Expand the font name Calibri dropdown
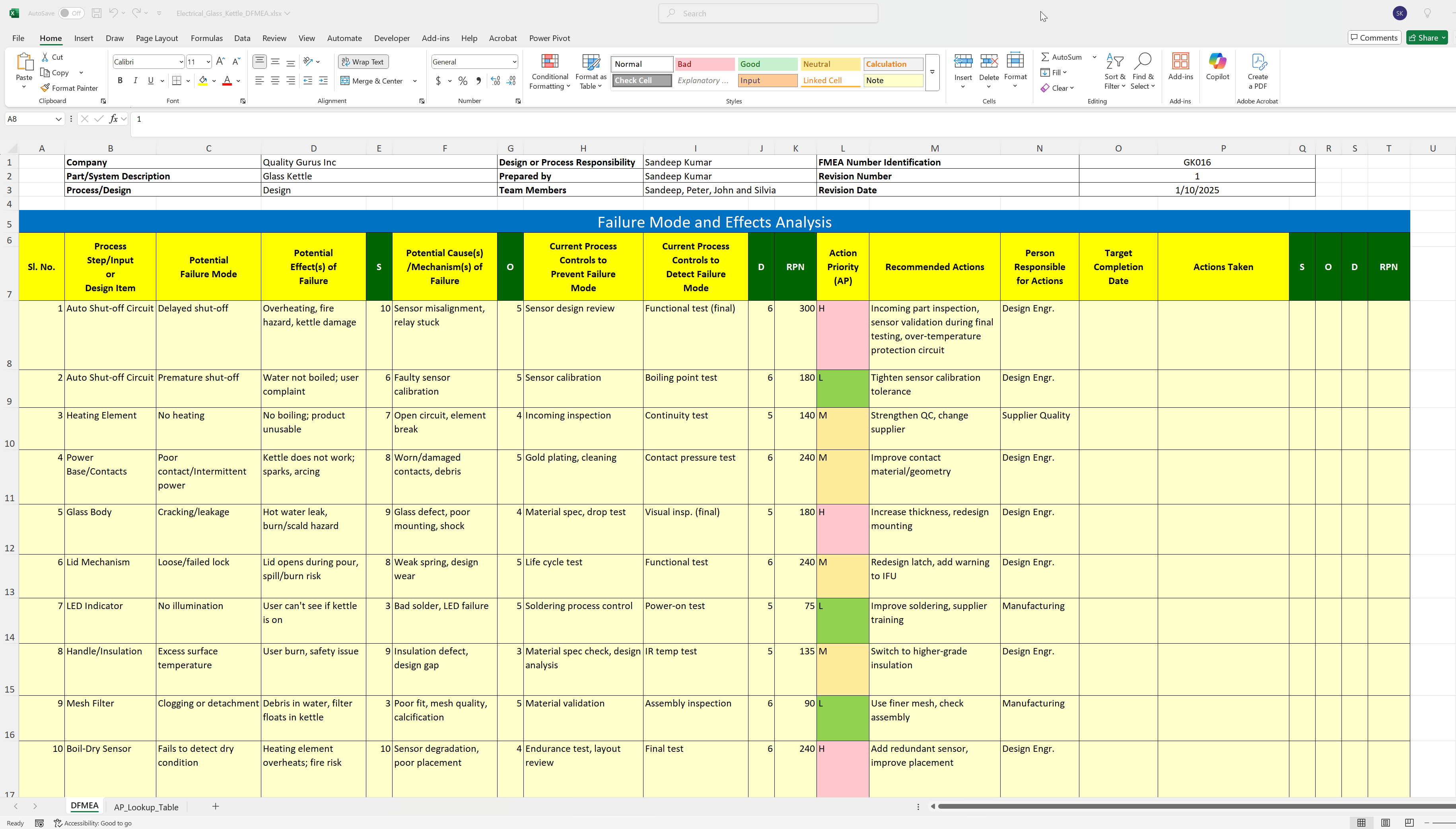Screen dimensions: 1456x829 click(181, 62)
